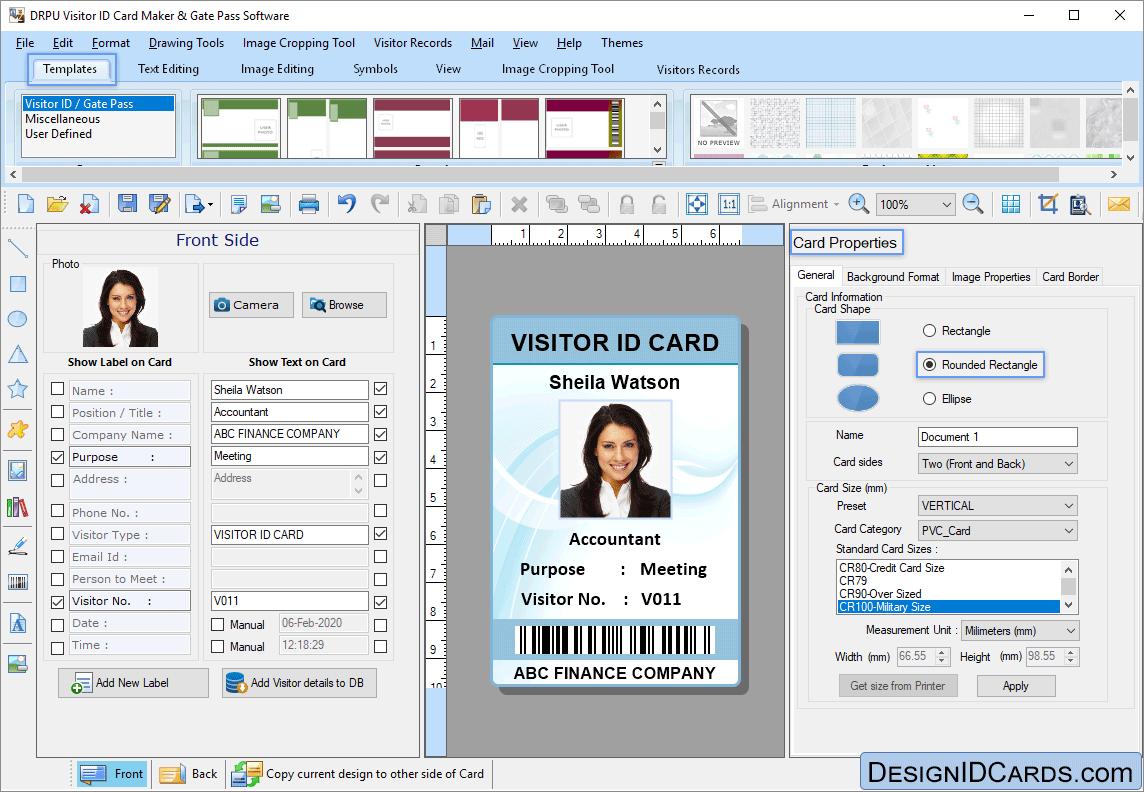Open the Card sides dropdown
1144x792 pixels.
pyautogui.click(x=997, y=464)
